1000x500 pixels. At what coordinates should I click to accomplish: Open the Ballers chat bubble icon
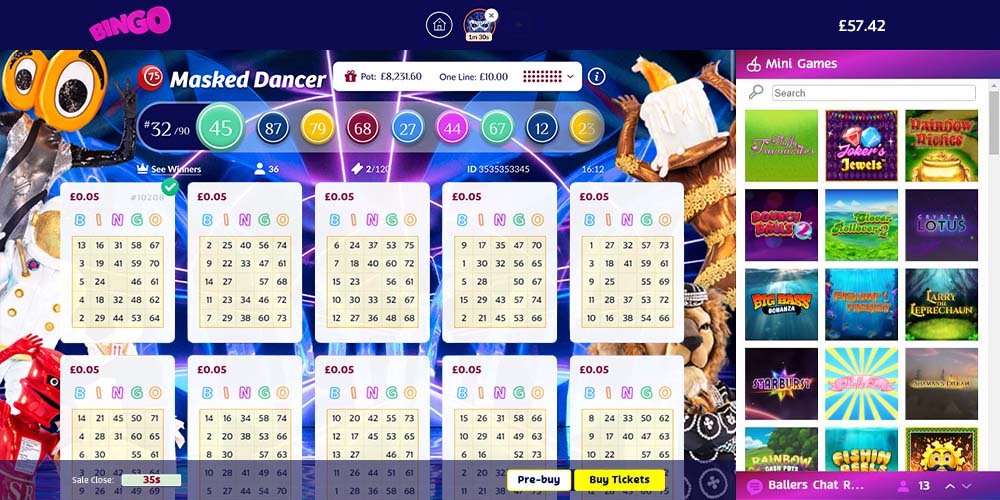click(754, 485)
